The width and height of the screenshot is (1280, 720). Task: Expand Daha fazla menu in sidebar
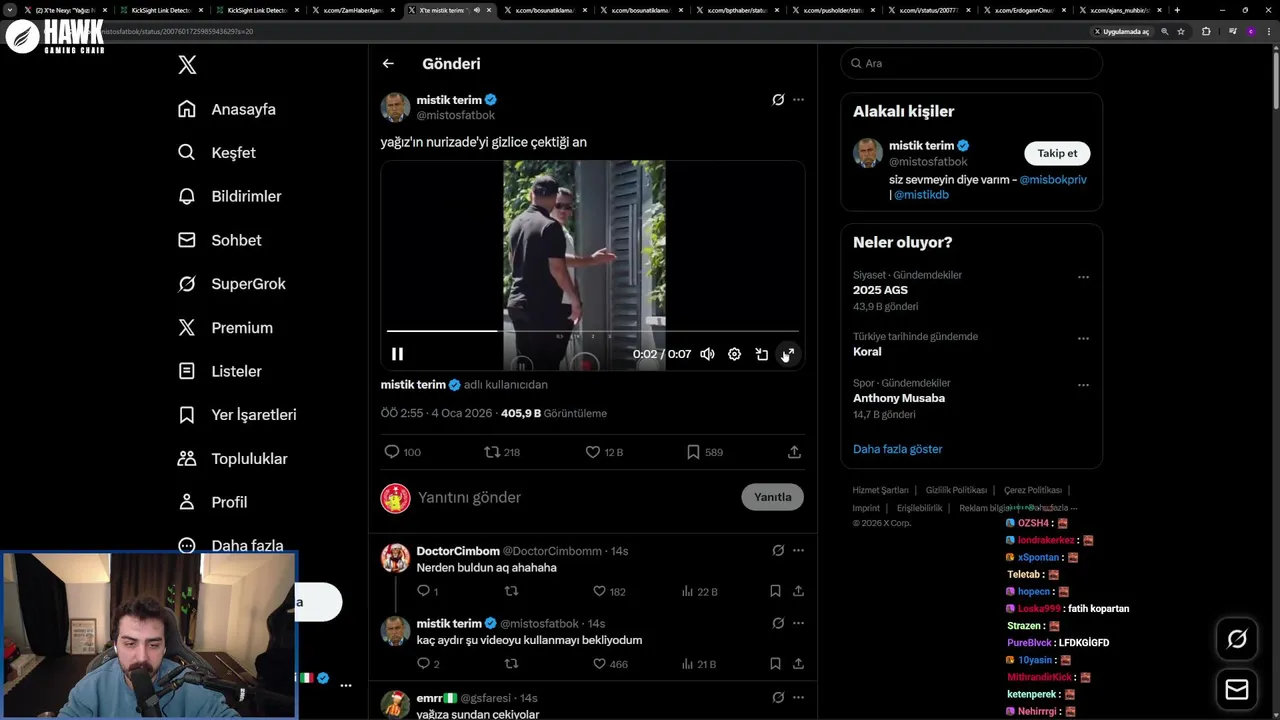(x=231, y=545)
